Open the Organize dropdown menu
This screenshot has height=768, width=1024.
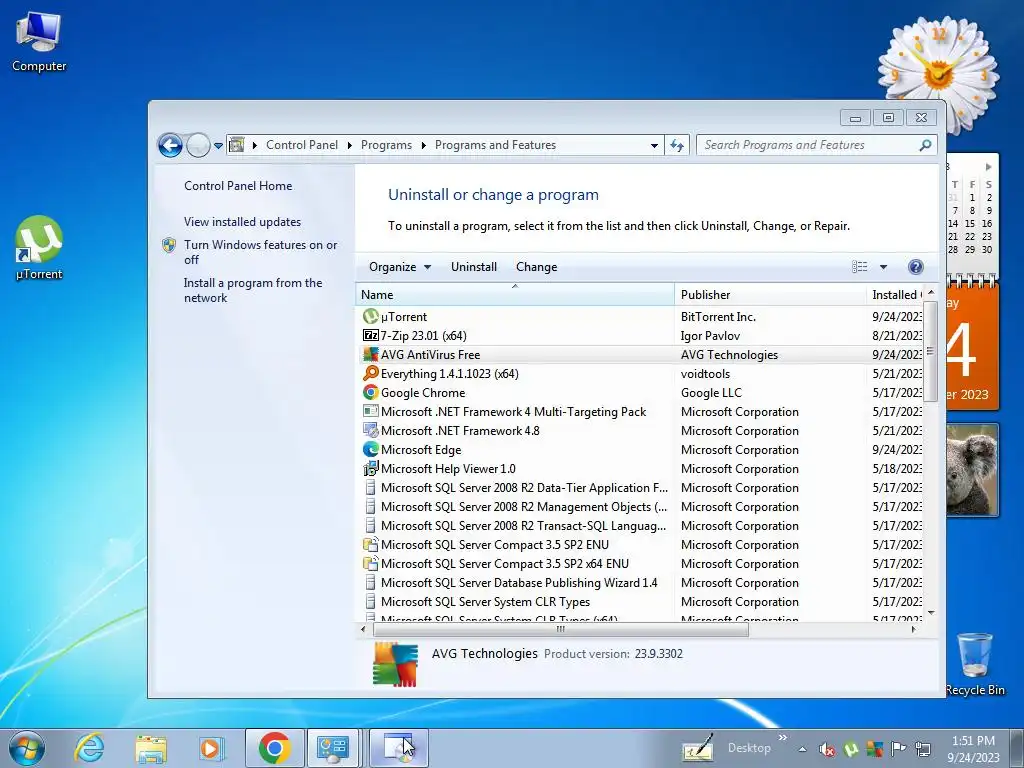pyautogui.click(x=400, y=266)
